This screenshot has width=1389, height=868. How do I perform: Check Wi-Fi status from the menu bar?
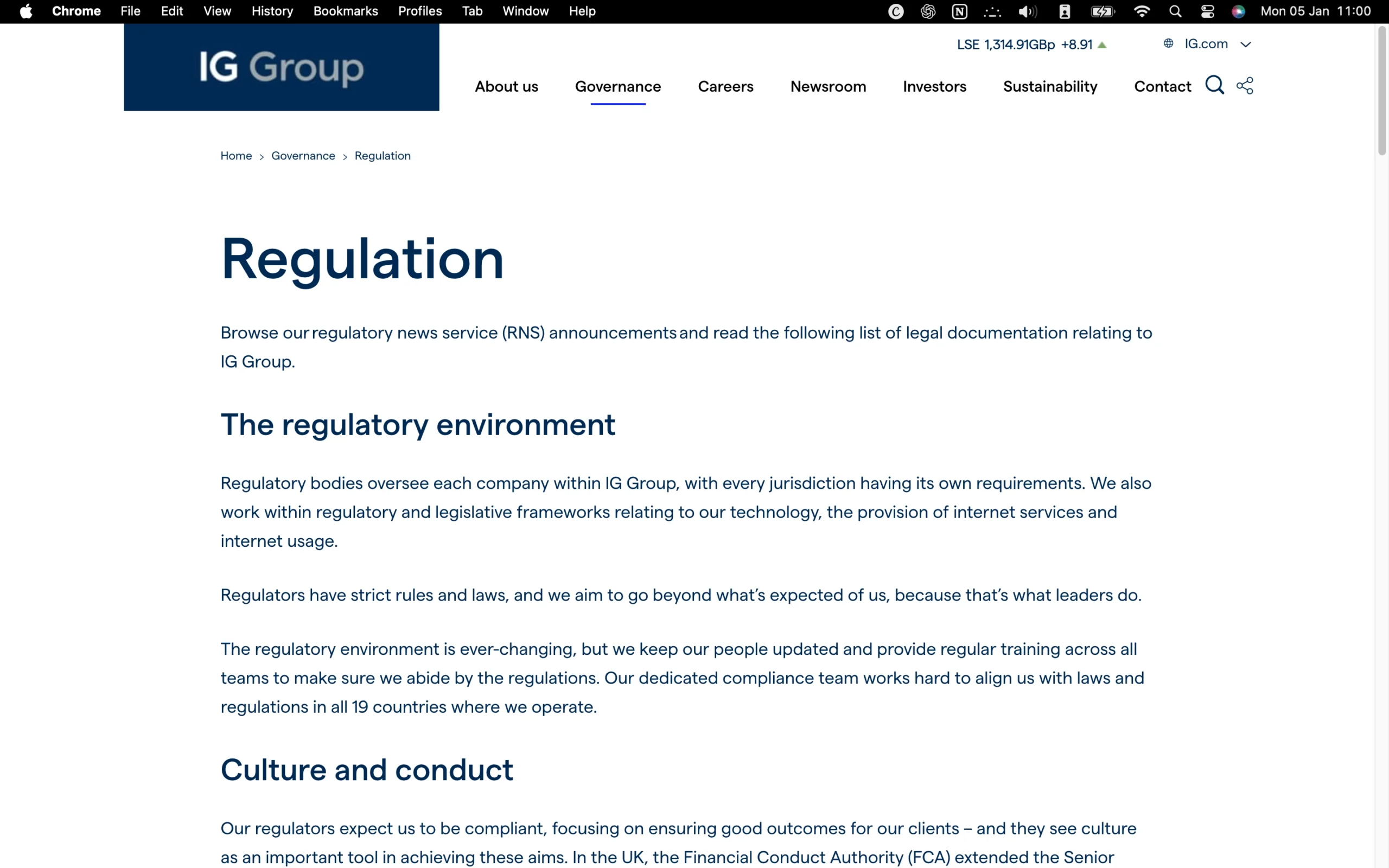pyautogui.click(x=1142, y=11)
